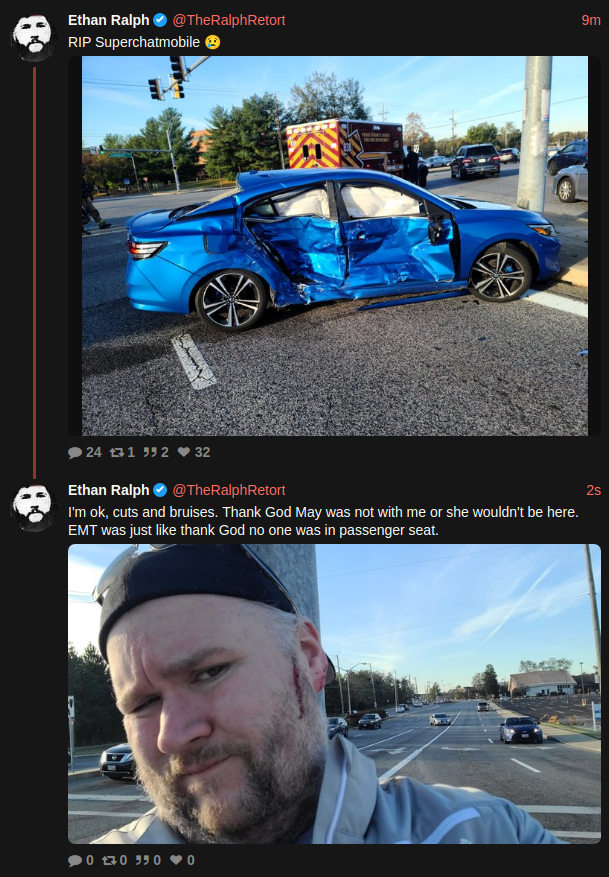Reply to the cuts and bruises post
609x877 pixels.
point(75,860)
